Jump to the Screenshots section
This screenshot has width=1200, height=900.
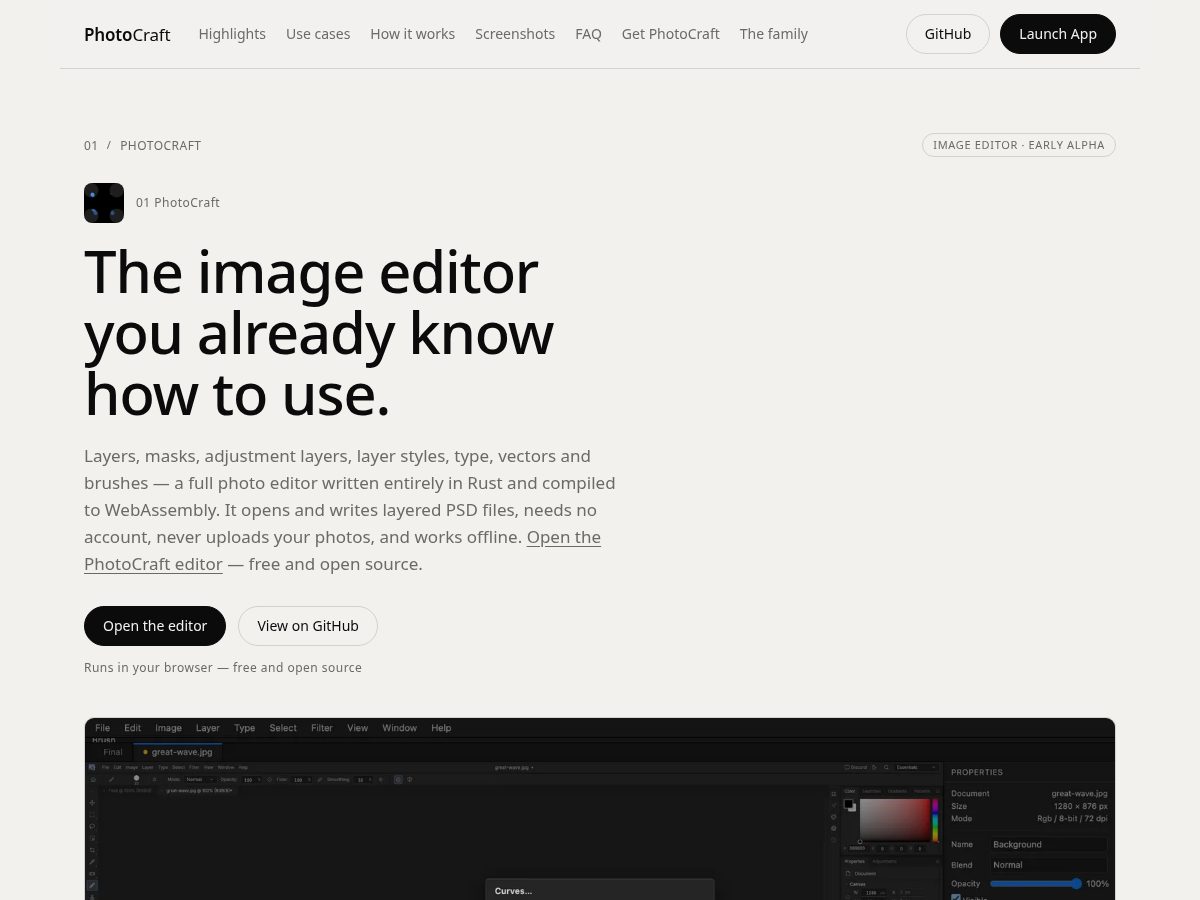(x=515, y=34)
